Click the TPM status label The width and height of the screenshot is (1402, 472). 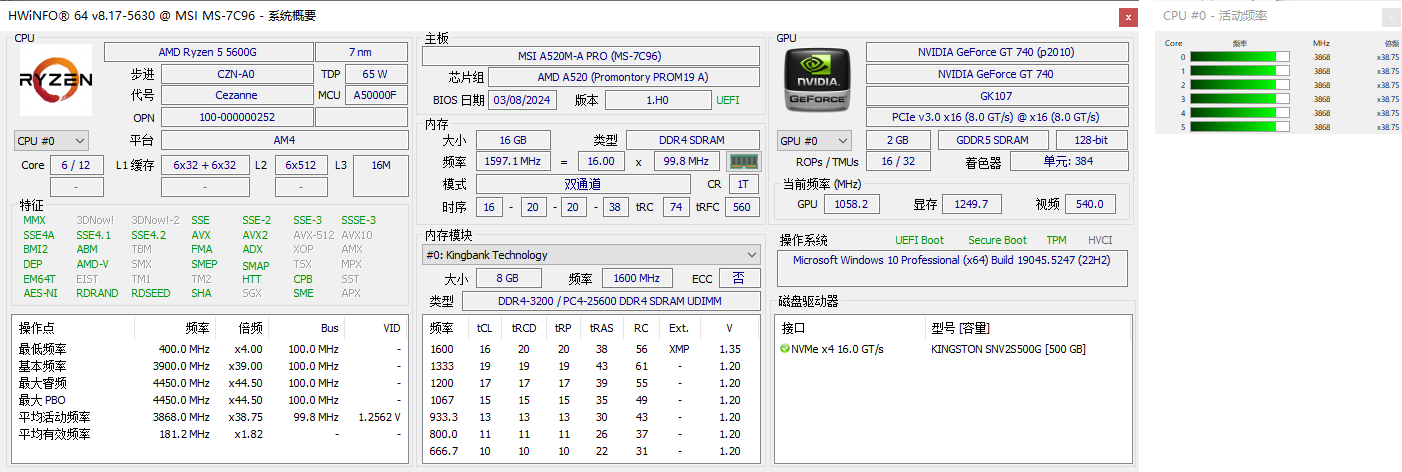[1056, 240]
